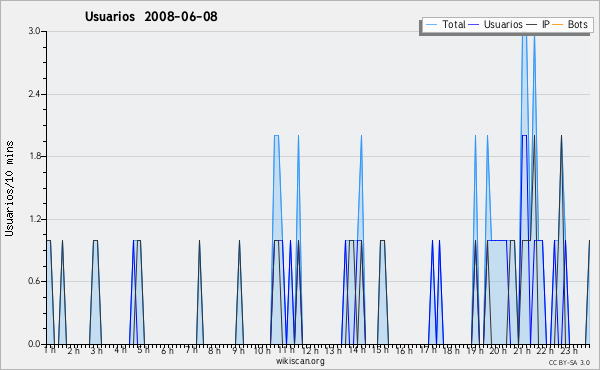
Task: Click the 9 h x-axis label
Action: point(238,350)
